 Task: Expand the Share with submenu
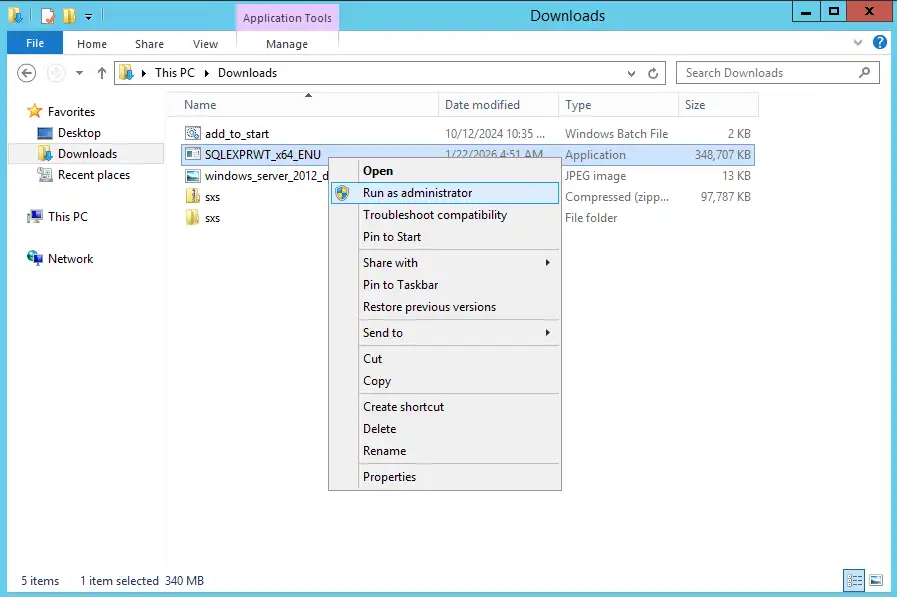[391, 262]
